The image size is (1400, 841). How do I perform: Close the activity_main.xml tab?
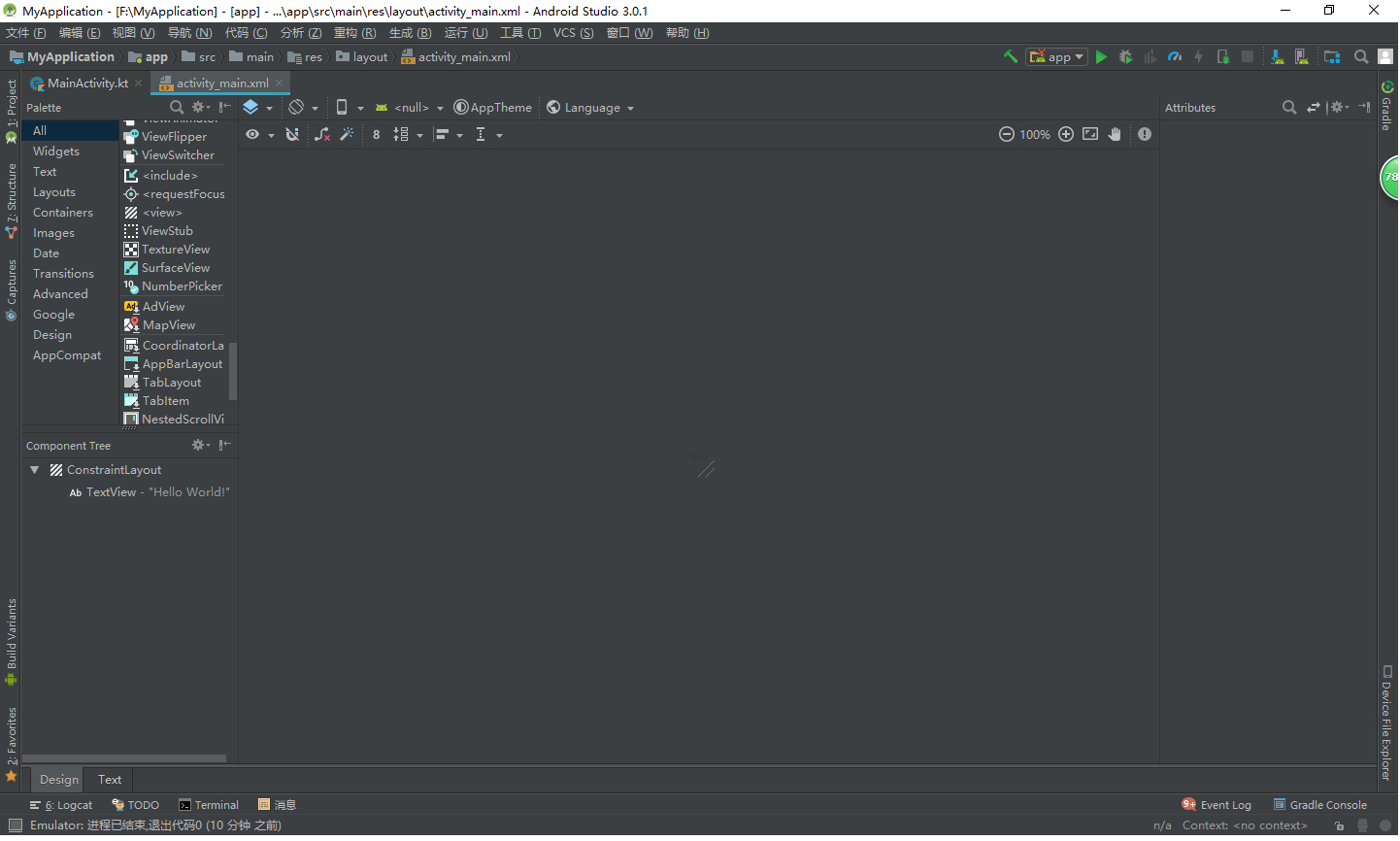[280, 84]
